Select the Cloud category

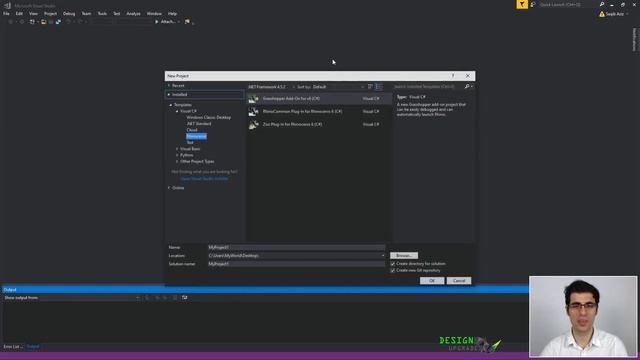pyautogui.click(x=192, y=130)
